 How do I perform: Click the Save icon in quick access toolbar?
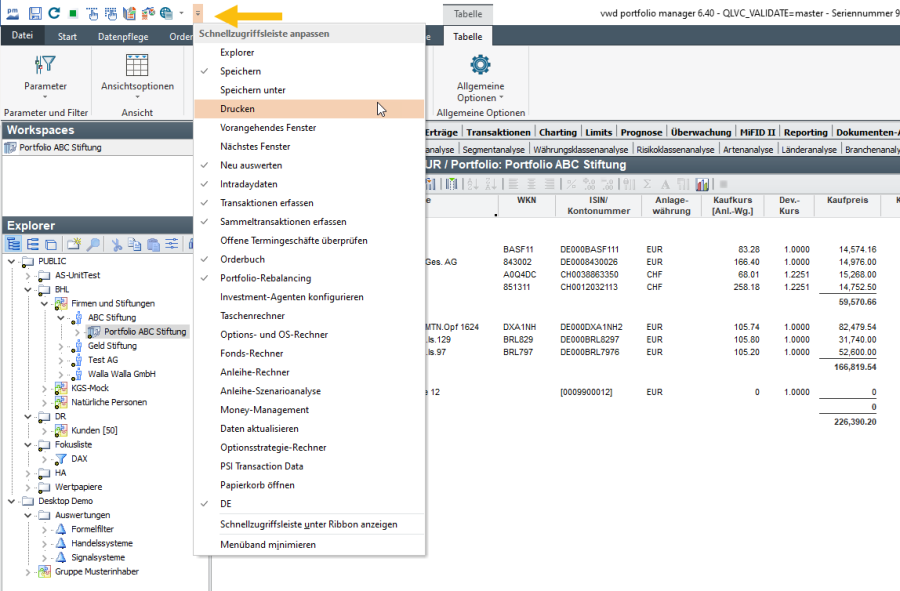point(35,13)
